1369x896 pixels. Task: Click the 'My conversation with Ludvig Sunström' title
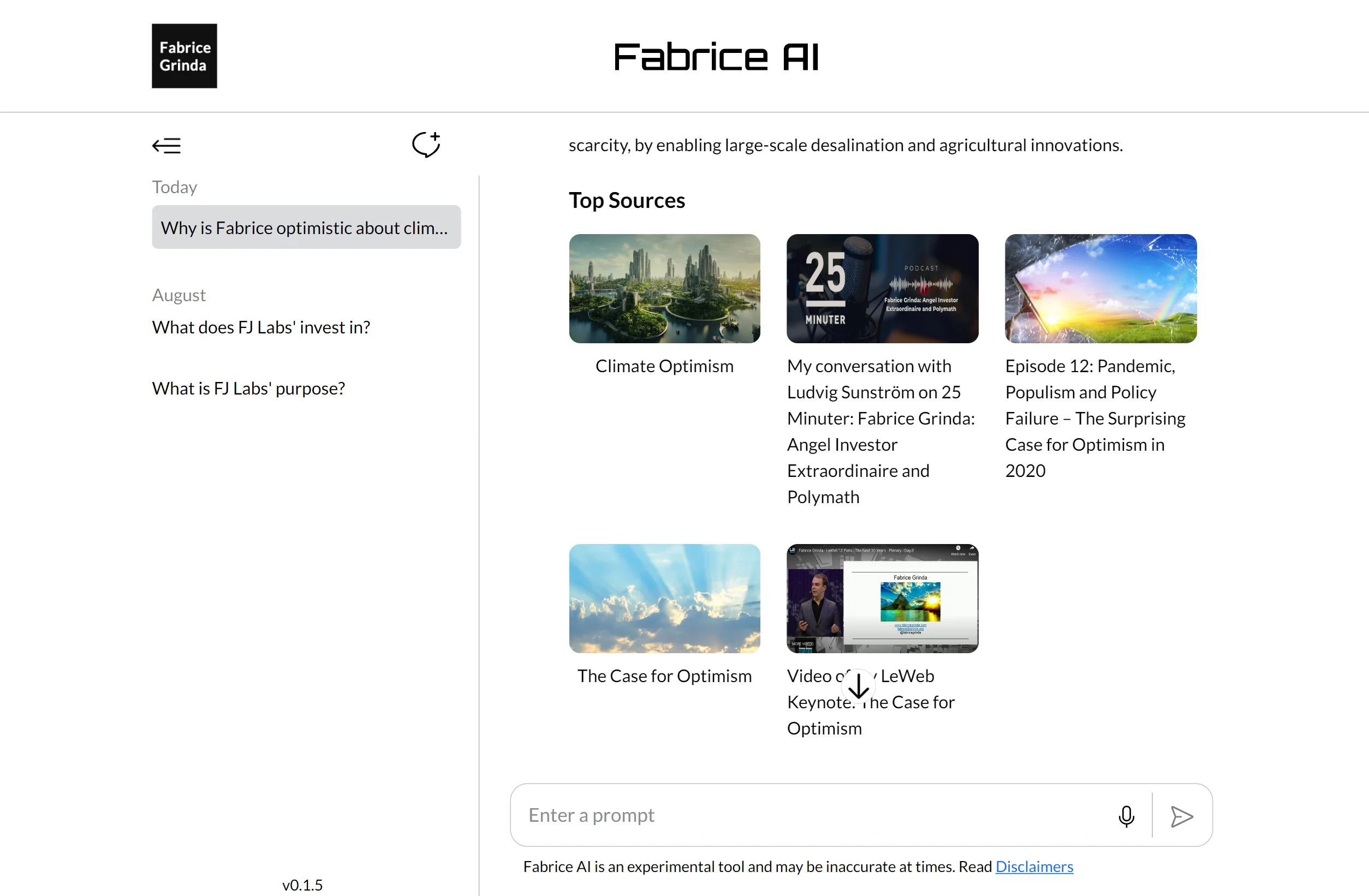(881, 431)
